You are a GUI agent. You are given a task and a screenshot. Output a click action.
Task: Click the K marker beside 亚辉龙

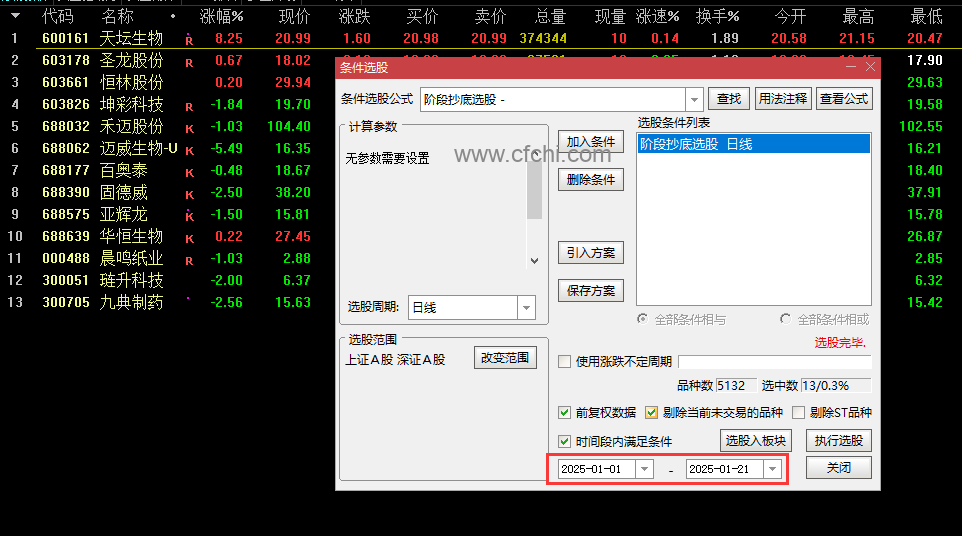coord(190,216)
